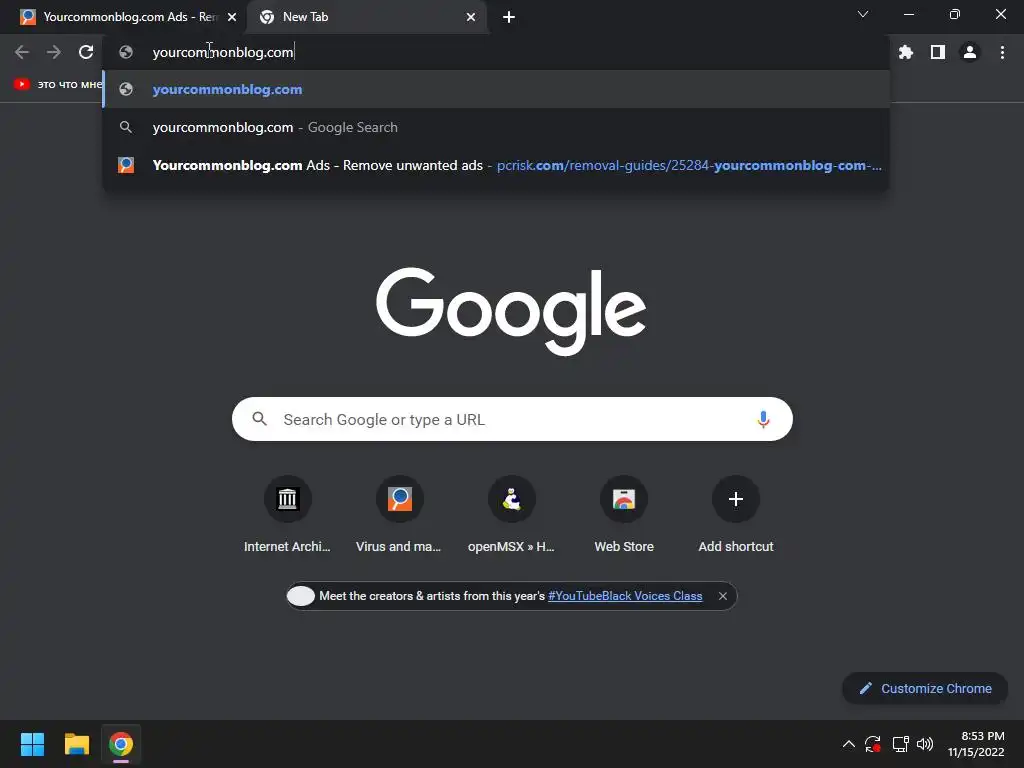
Task: Open the YouTube bookmark in the bookmarks bar
Action: point(57,84)
